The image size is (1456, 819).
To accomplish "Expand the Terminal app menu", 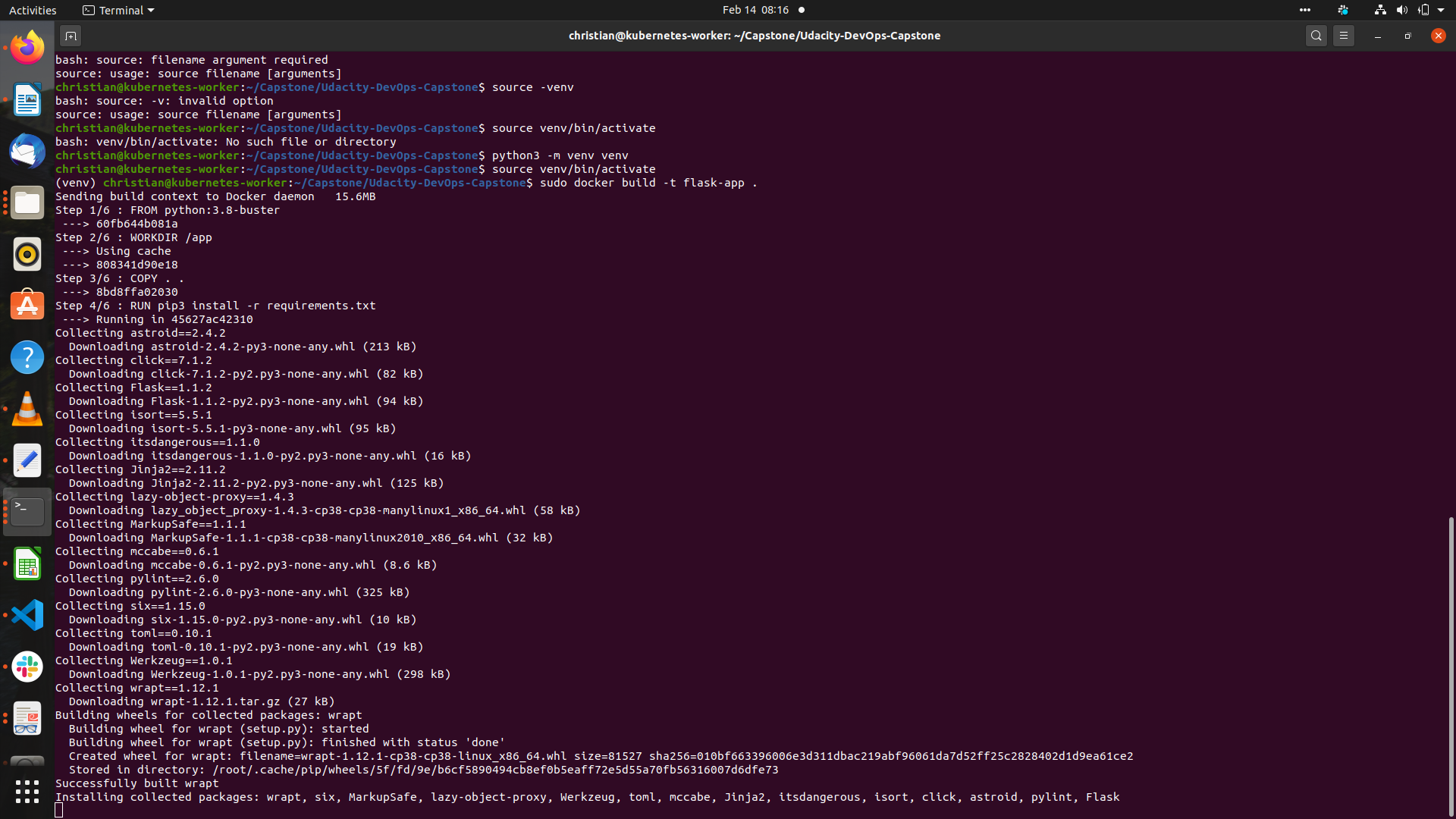I will (118, 10).
